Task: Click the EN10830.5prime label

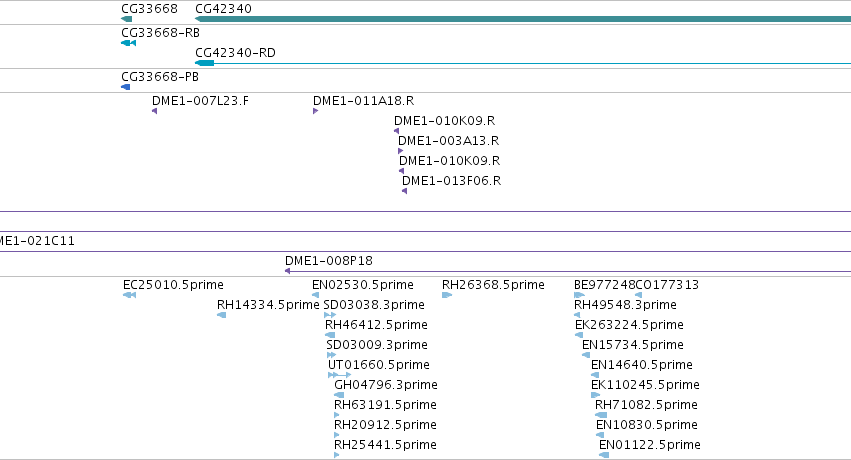Action: 646,425
